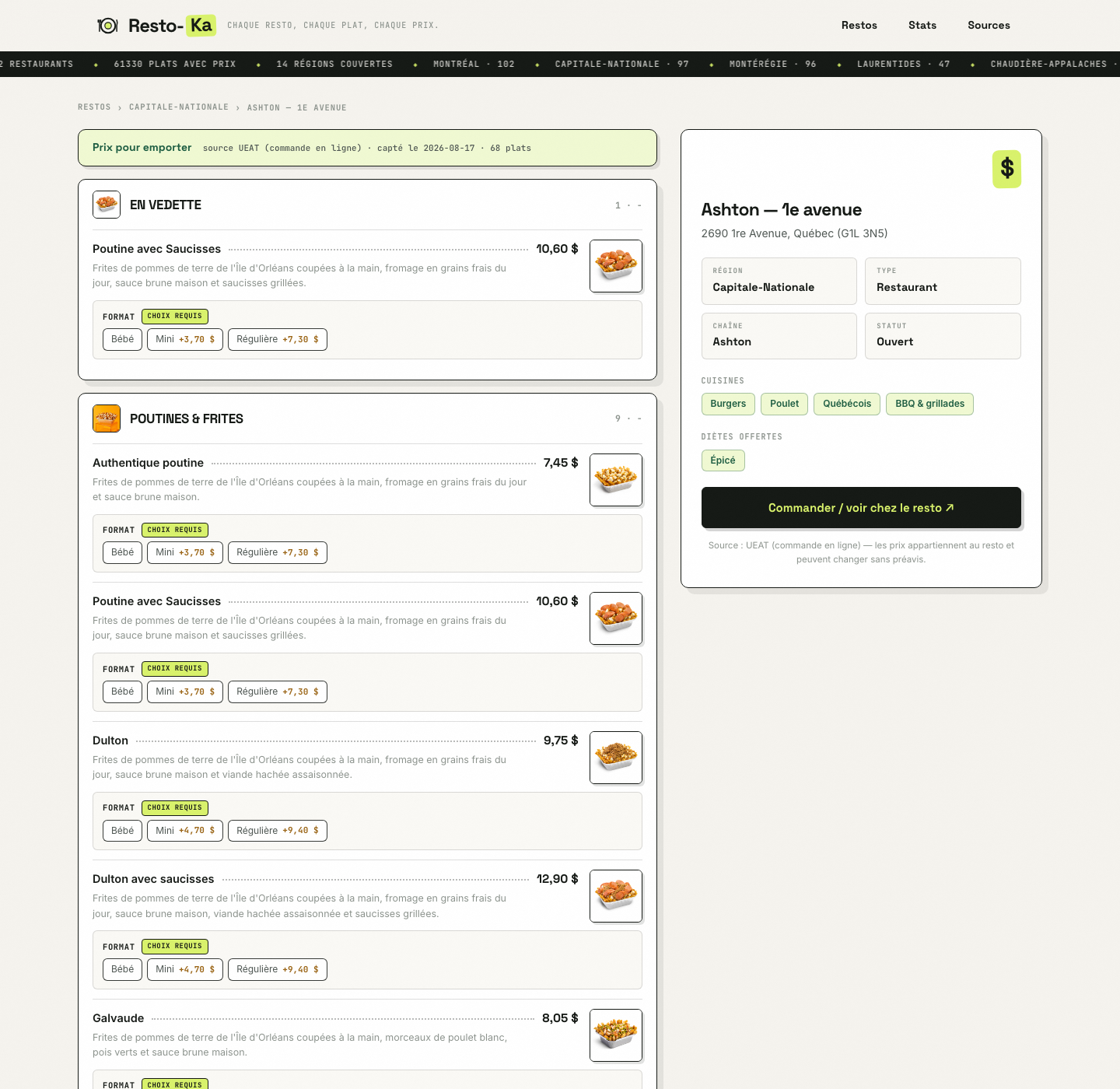Open the Stats page in navigation

point(922,26)
